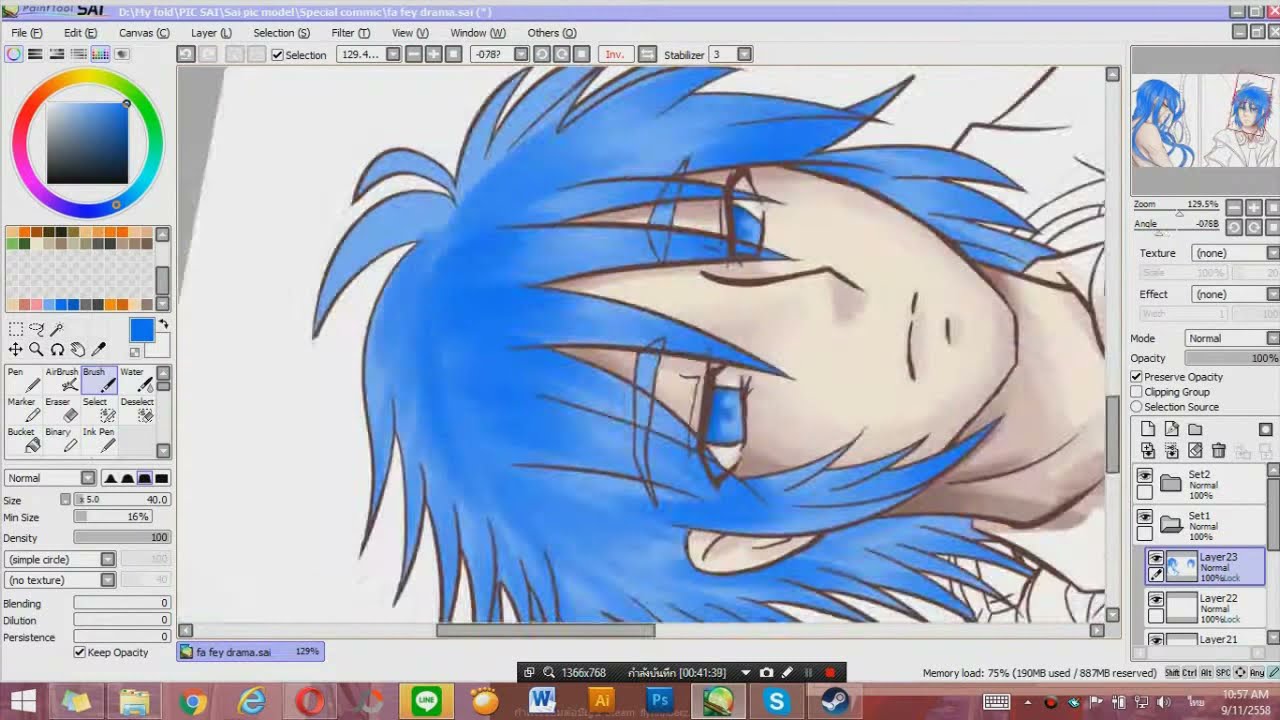This screenshot has width=1280, height=720.
Task: Open the Edit menu
Action: tap(80, 33)
